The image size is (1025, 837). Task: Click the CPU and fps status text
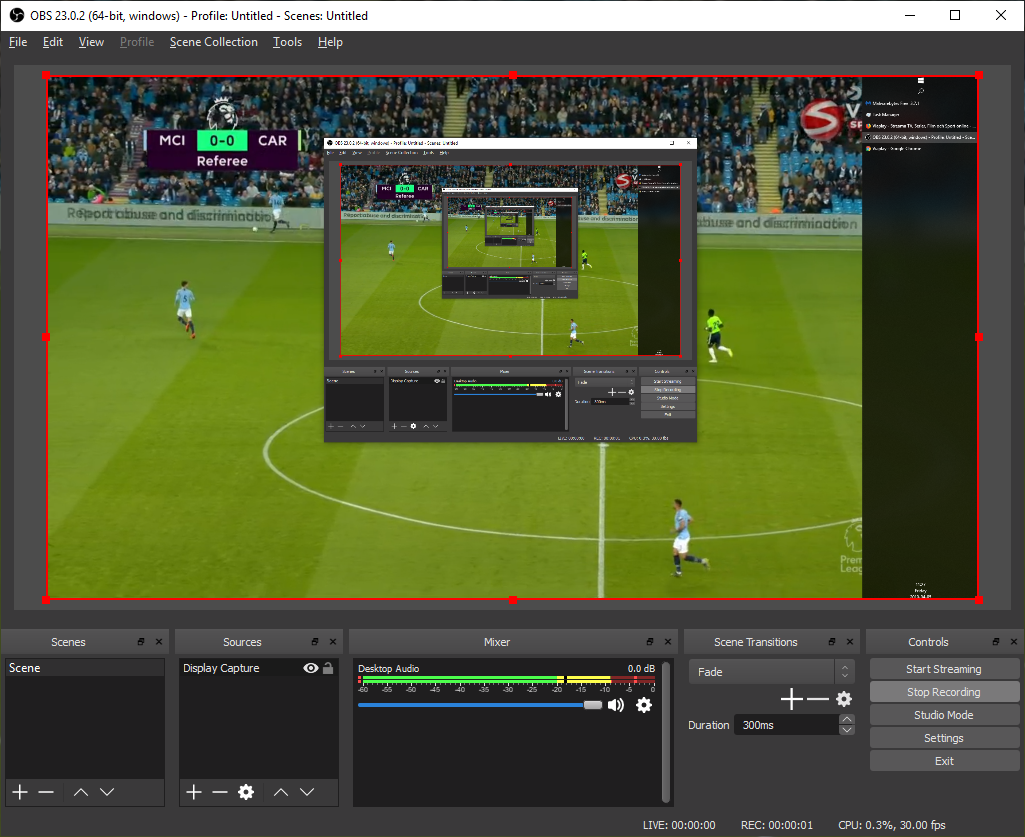coord(892,825)
